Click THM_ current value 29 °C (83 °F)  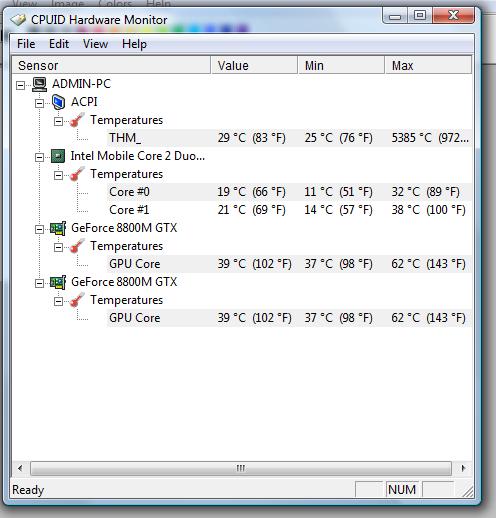pos(252,138)
